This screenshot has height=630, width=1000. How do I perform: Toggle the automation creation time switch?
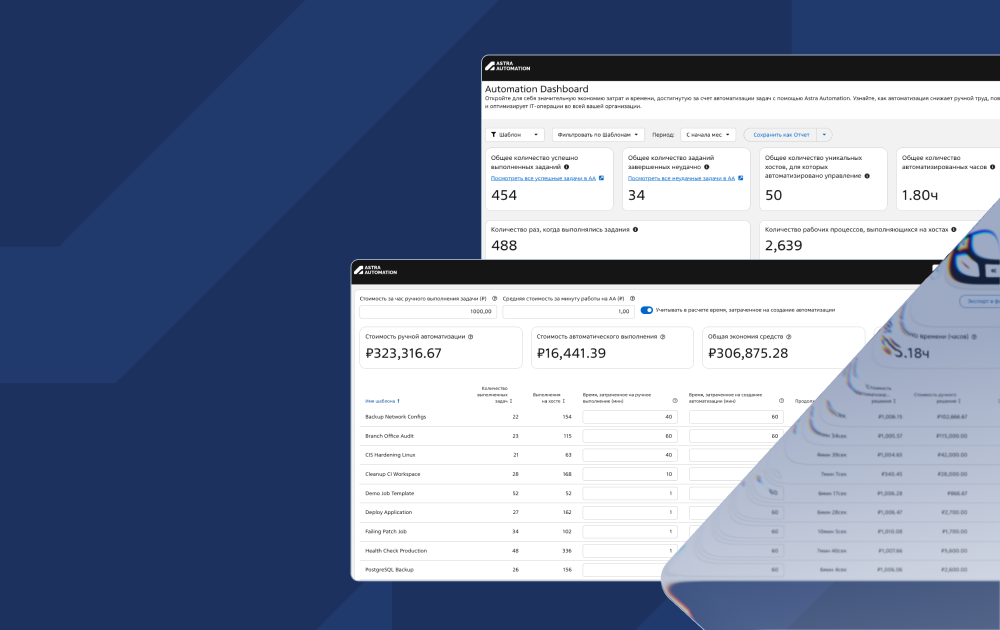click(647, 310)
